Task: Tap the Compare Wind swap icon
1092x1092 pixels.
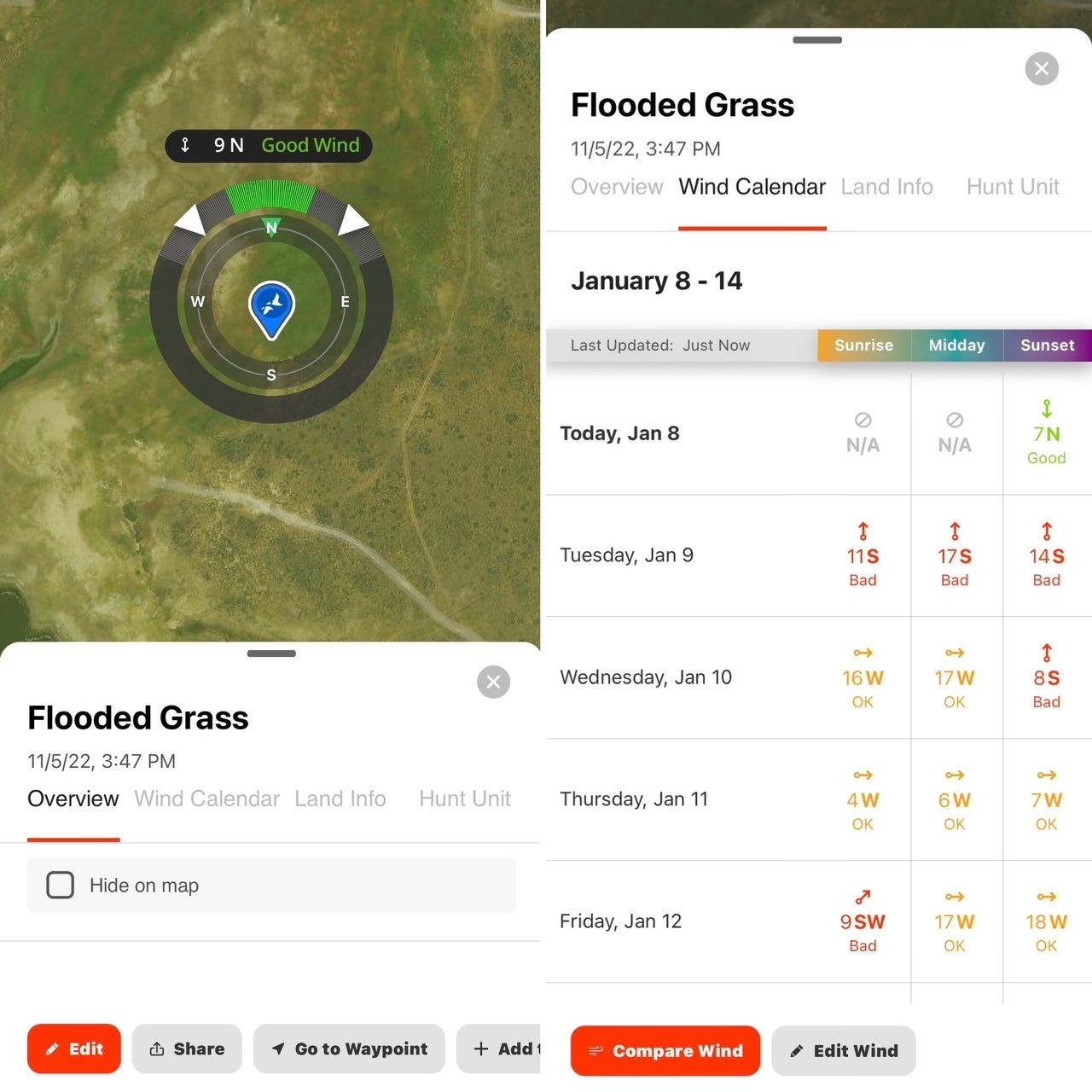Action: coord(596,1051)
